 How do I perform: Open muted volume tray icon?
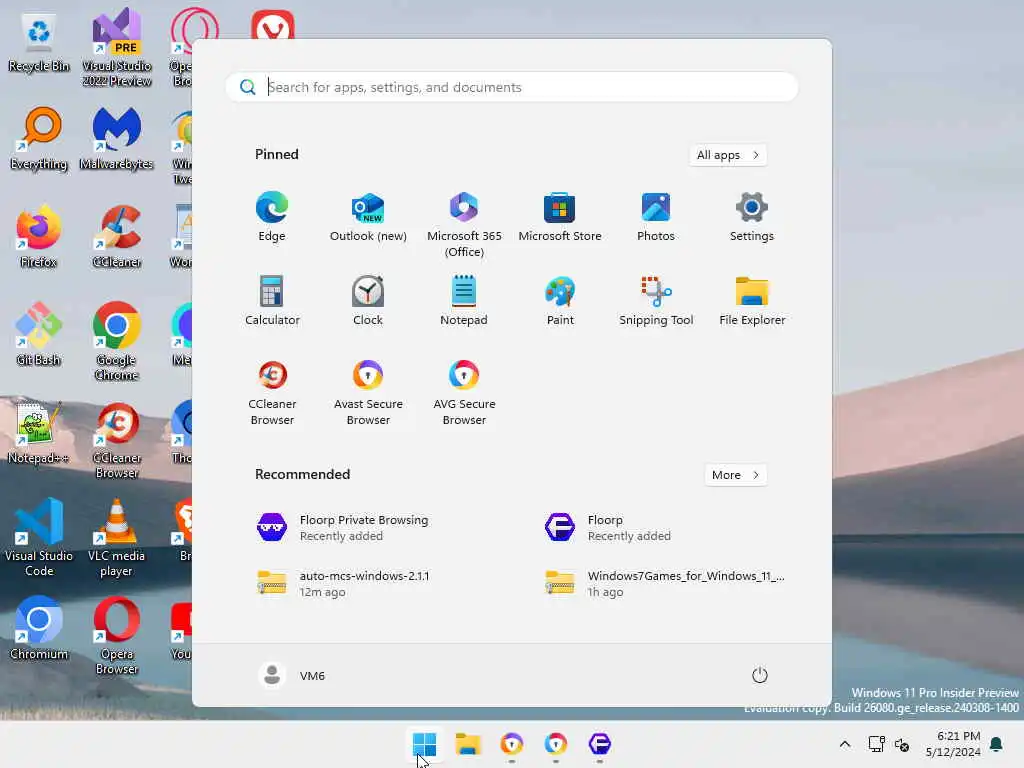tap(902, 744)
